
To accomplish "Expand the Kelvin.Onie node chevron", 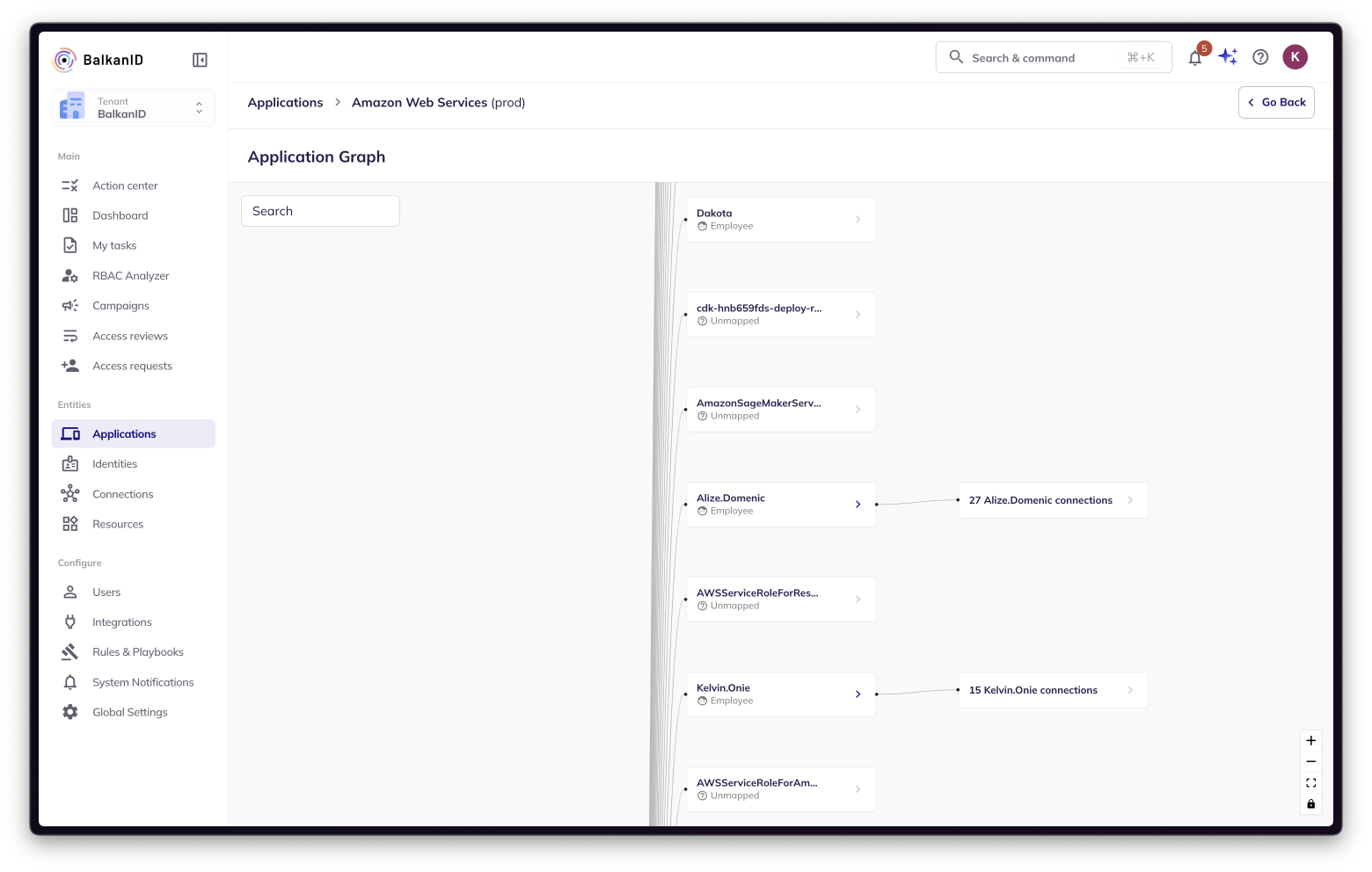I will [857, 694].
